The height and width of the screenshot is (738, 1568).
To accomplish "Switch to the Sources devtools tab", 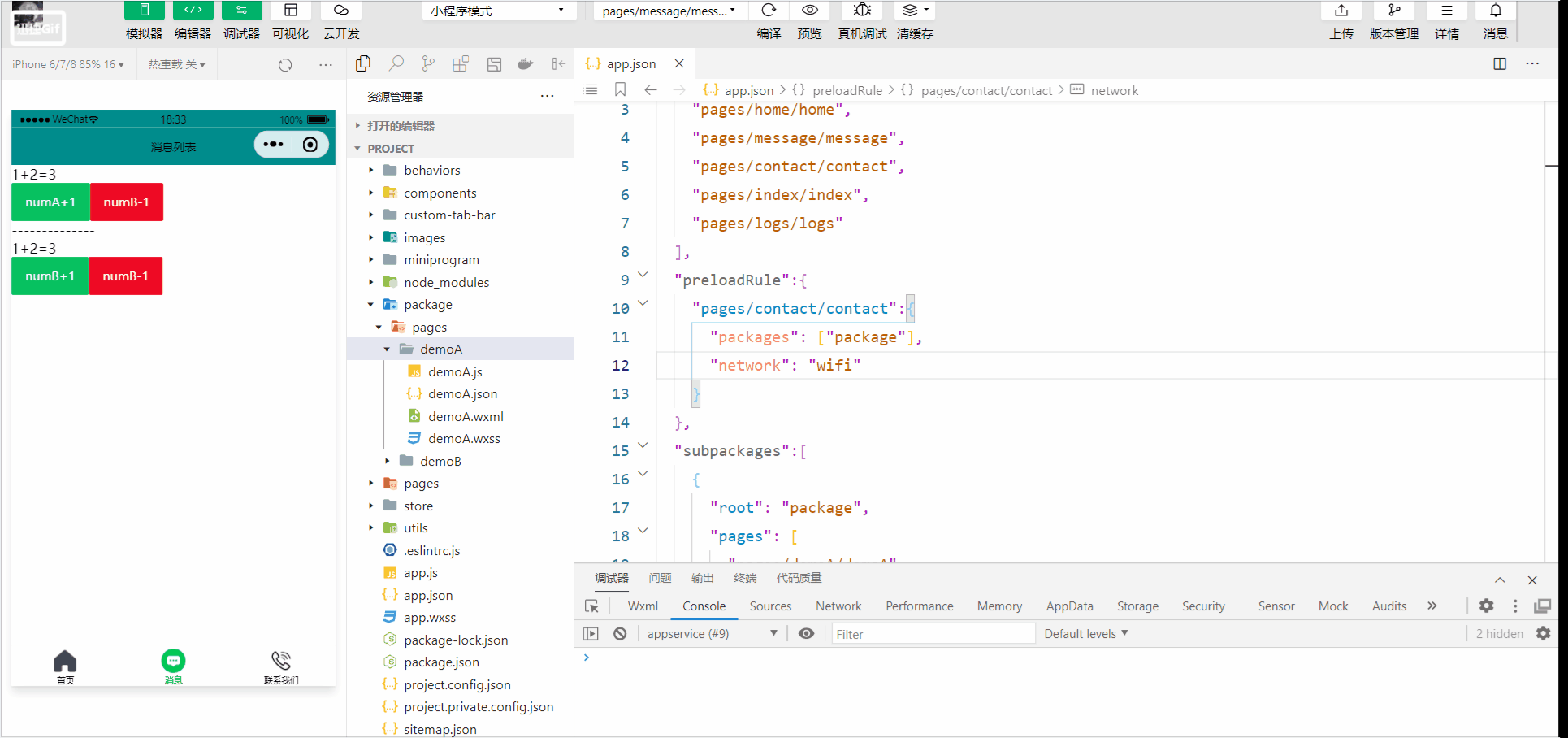I will tap(770, 606).
